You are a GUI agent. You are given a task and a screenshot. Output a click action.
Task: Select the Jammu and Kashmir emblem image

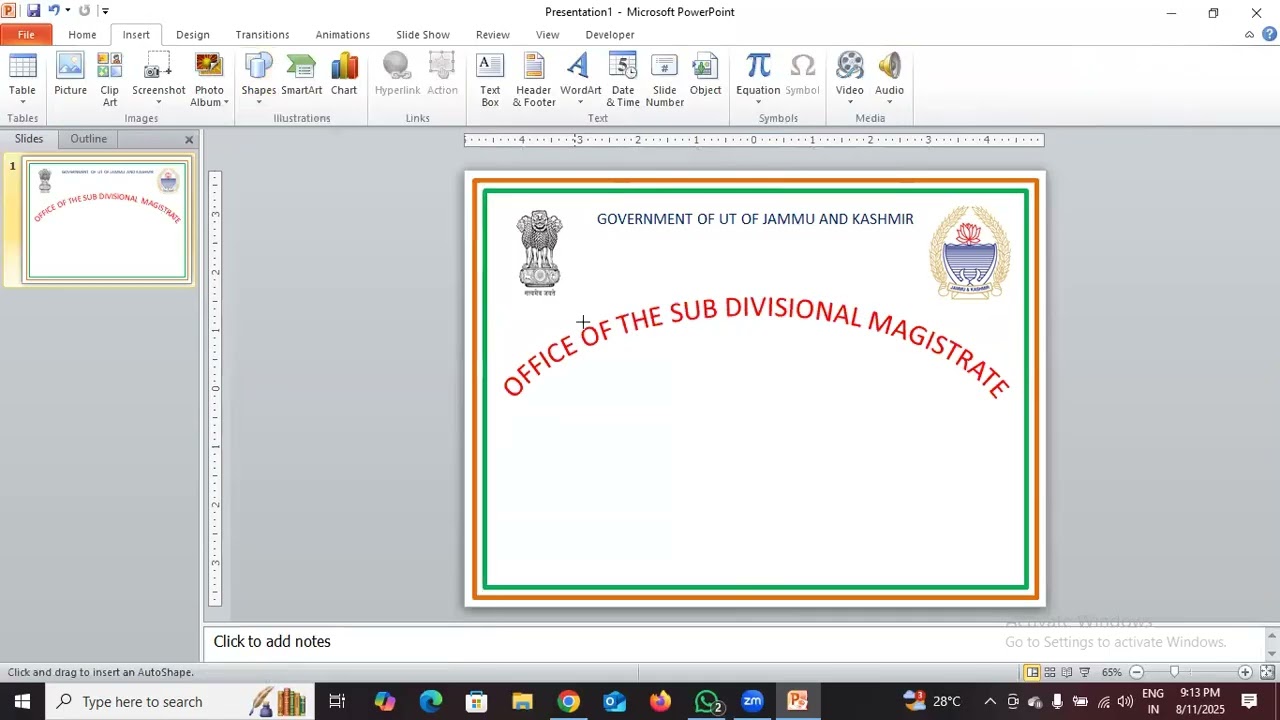click(969, 253)
